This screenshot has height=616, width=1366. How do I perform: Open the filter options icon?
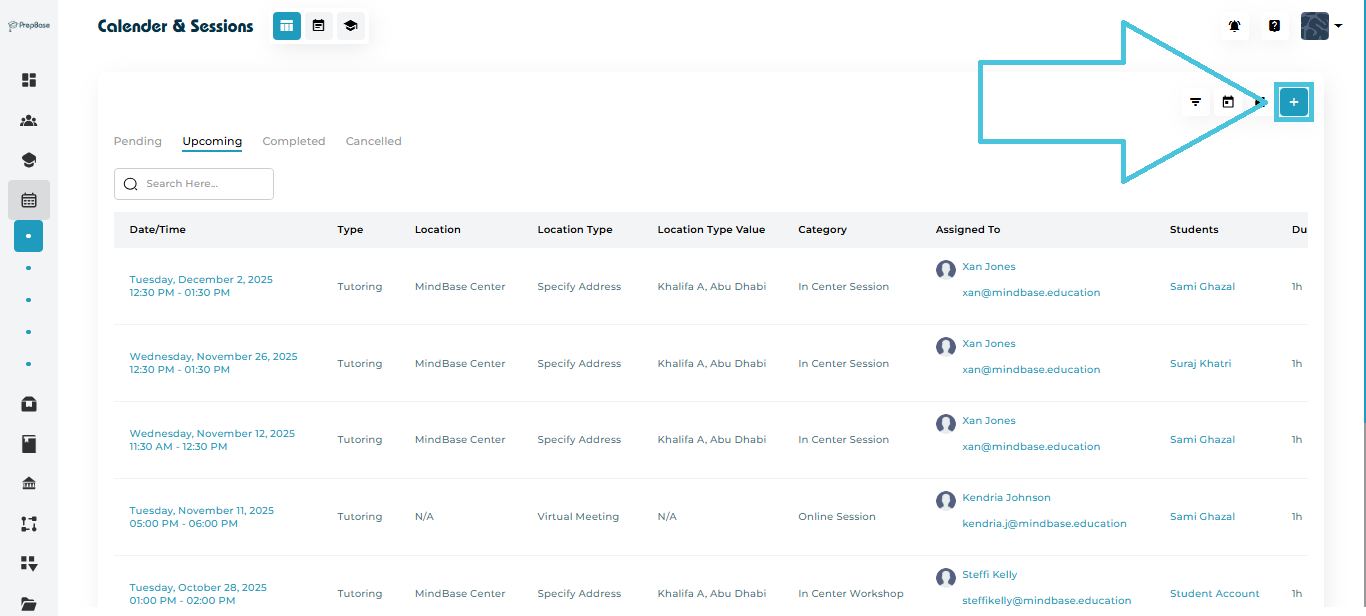pos(1195,102)
